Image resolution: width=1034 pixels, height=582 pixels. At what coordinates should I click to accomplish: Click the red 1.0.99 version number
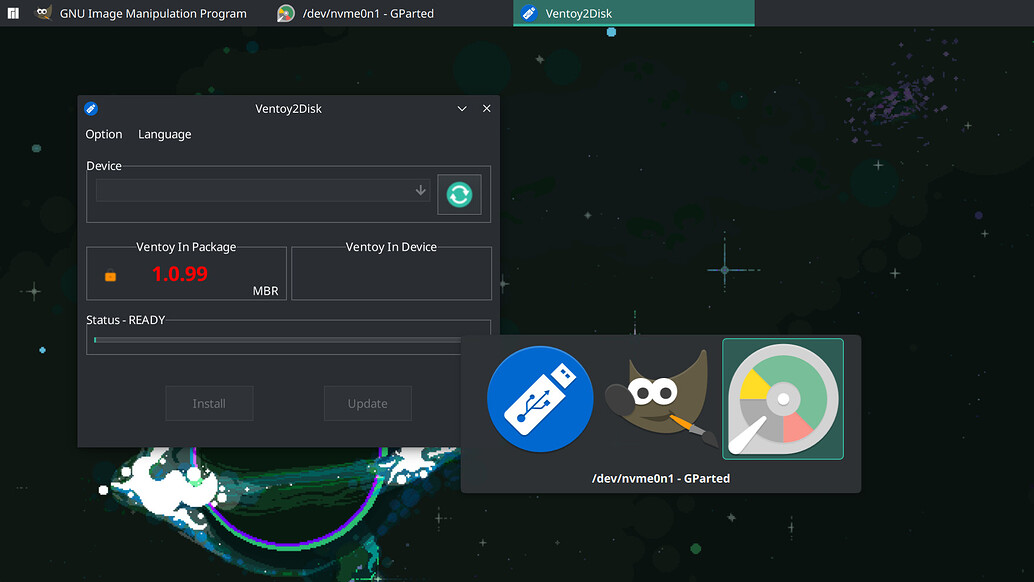pyautogui.click(x=180, y=273)
